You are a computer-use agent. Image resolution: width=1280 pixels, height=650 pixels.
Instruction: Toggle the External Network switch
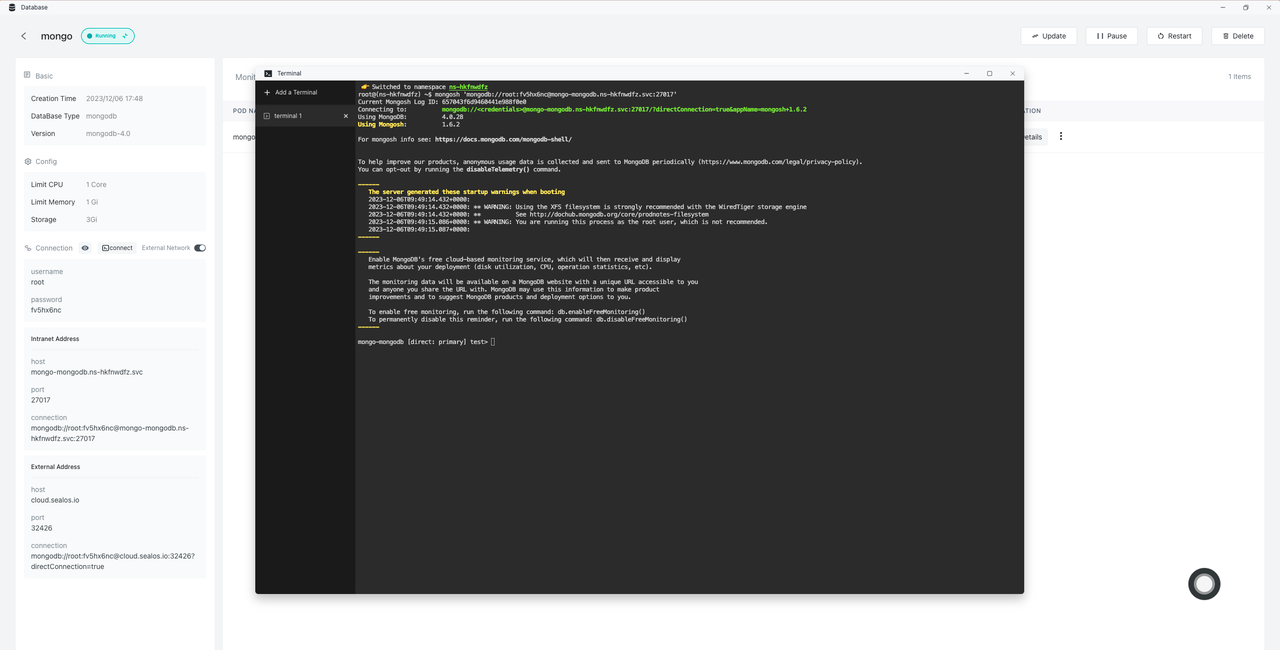click(x=200, y=248)
